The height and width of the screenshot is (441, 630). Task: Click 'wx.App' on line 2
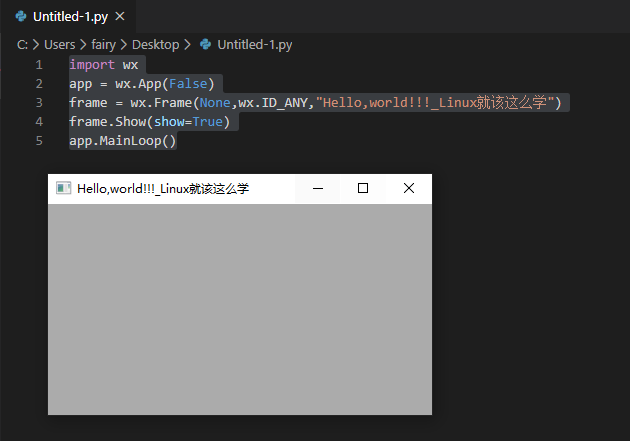tap(138, 84)
